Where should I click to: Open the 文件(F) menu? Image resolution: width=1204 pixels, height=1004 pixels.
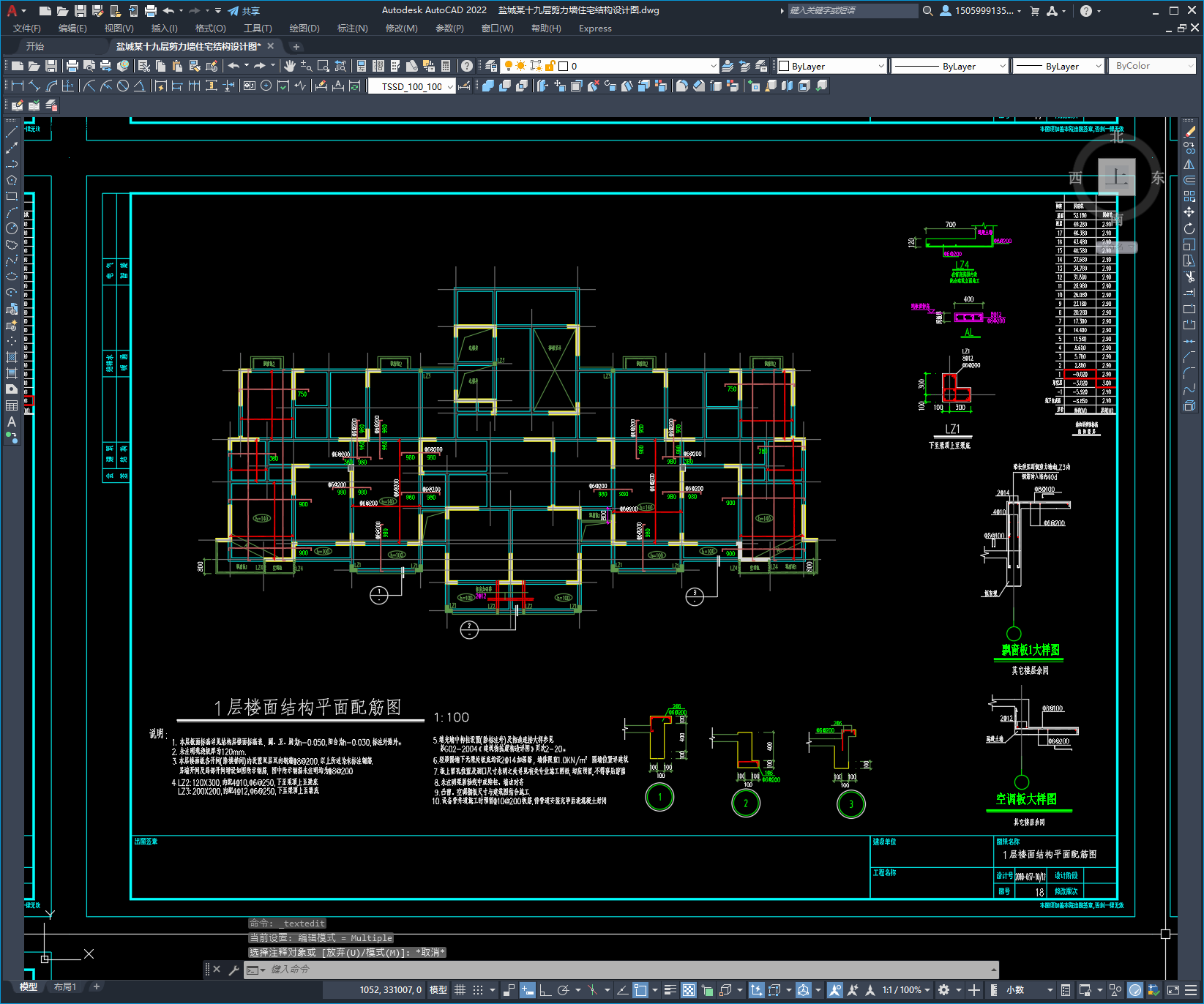click(27, 29)
